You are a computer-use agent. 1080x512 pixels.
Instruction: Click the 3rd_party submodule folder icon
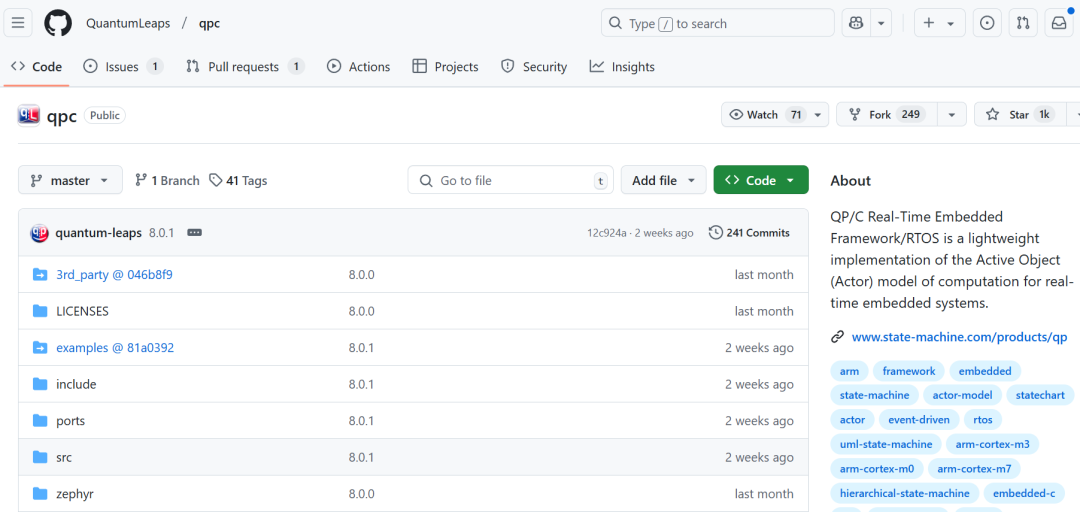[40, 275]
